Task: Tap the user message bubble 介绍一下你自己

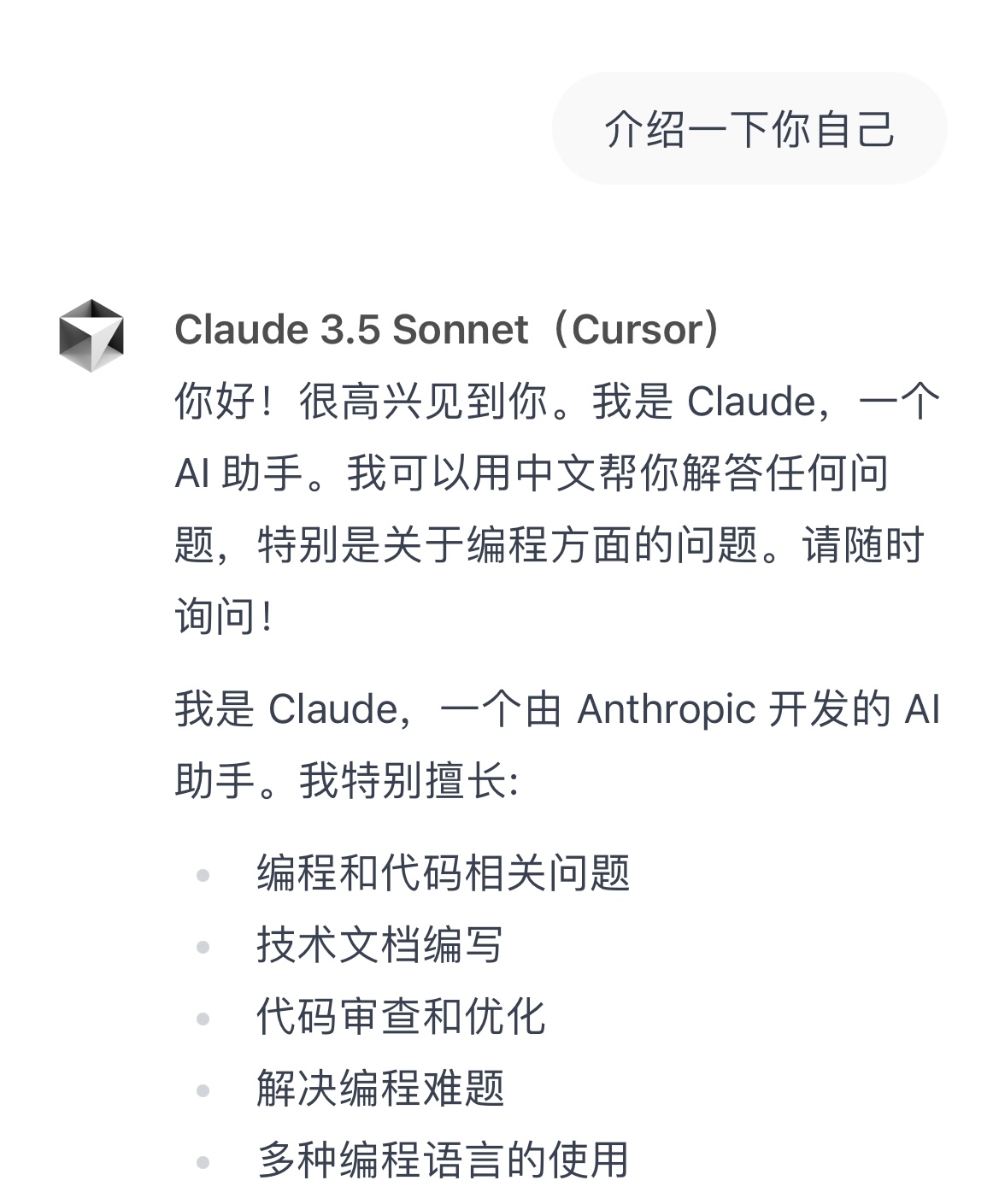Action: pyautogui.click(x=749, y=129)
